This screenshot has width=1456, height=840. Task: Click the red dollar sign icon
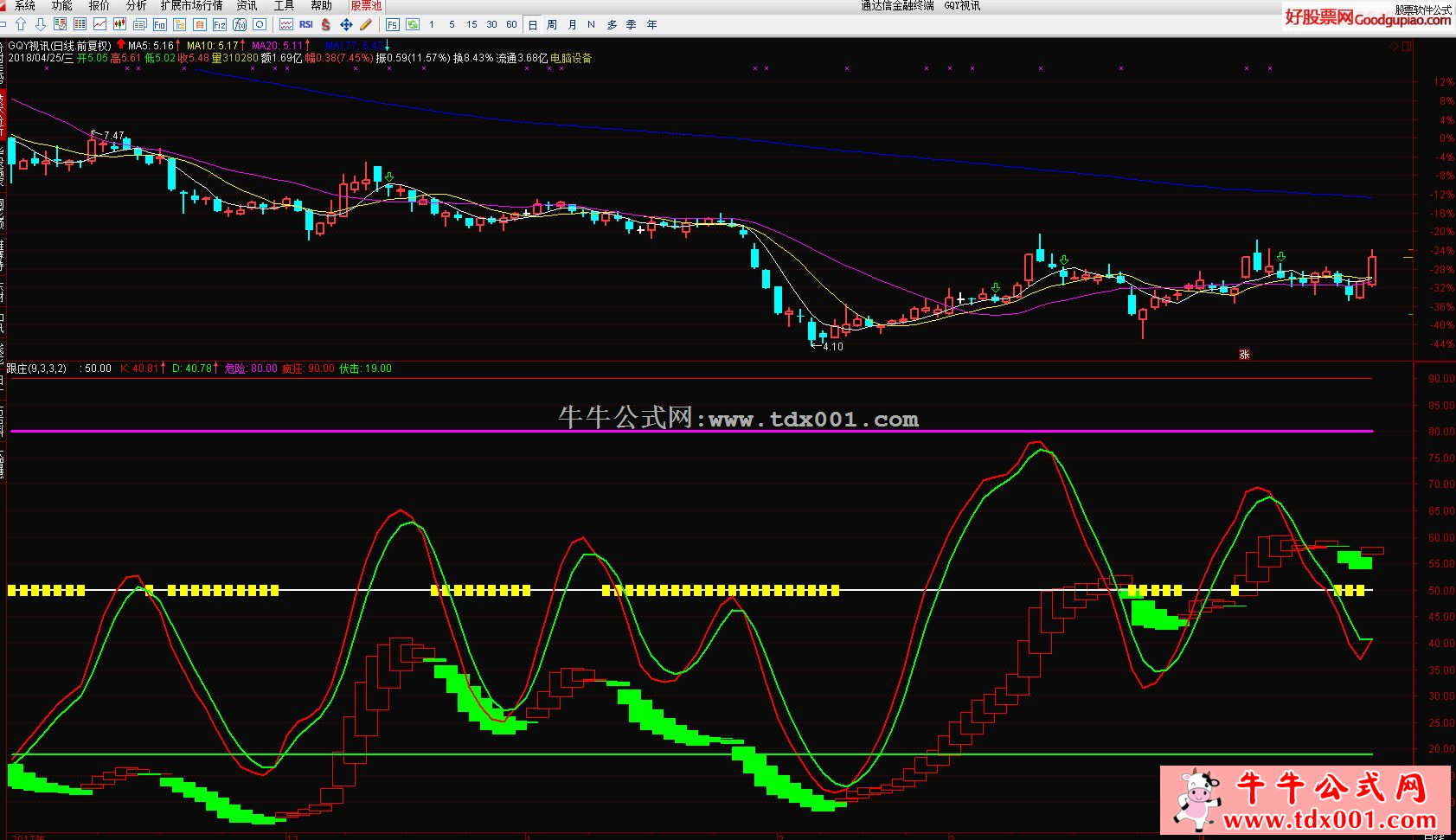(326, 24)
